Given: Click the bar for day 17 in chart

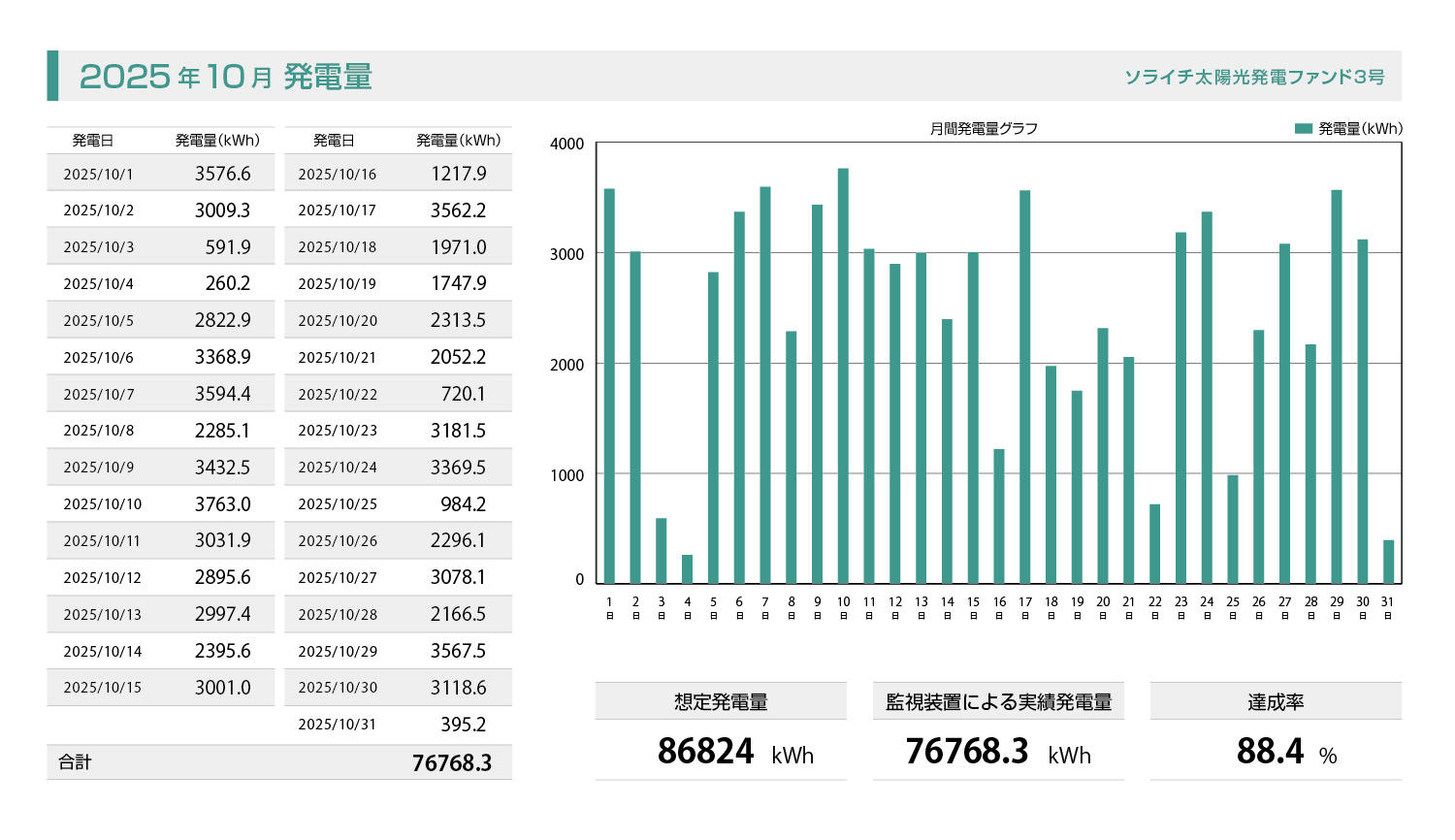Looking at the screenshot, I should [1025, 387].
